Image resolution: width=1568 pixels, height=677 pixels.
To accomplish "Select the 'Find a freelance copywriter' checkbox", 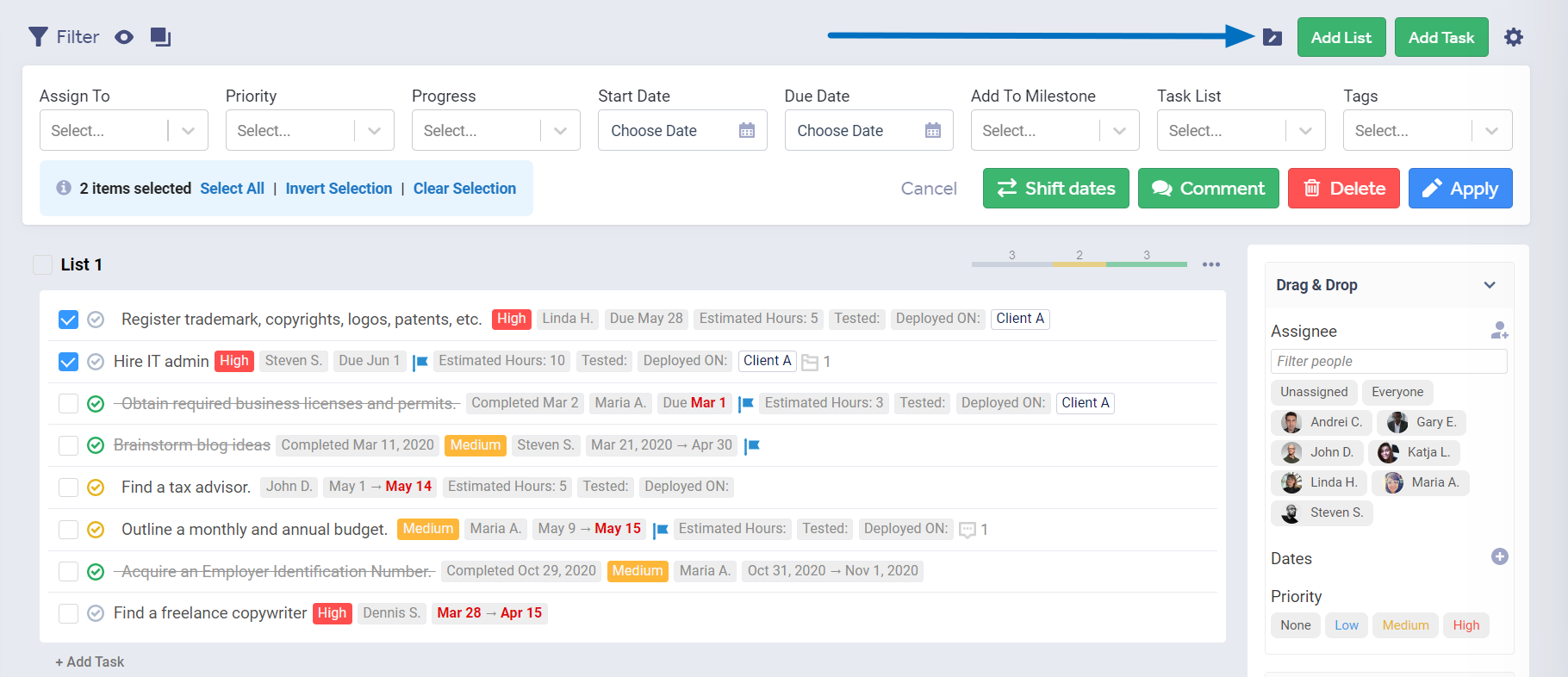I will tap(68, 613).
